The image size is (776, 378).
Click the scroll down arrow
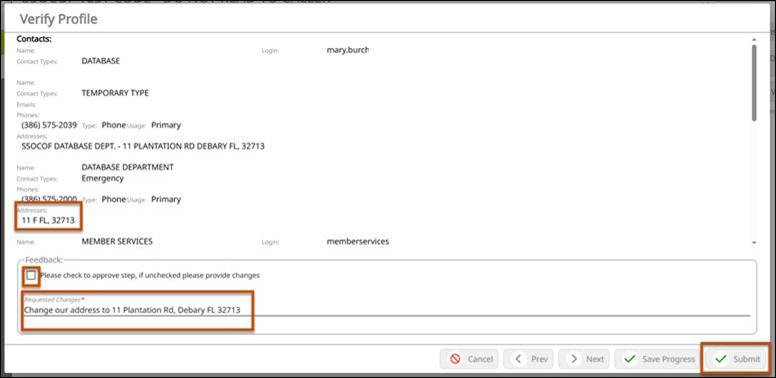point(754,243)
